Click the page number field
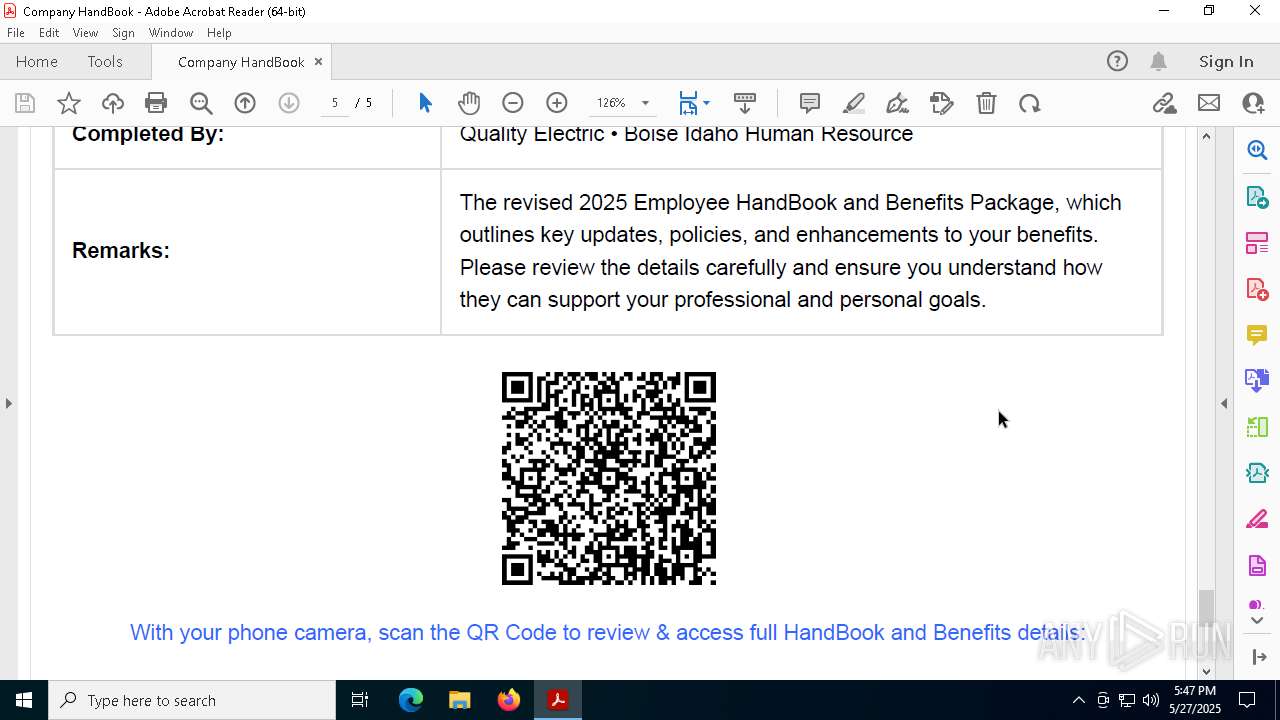The width and height of the screenshot is (1280, 720). (x=335, y=103)
